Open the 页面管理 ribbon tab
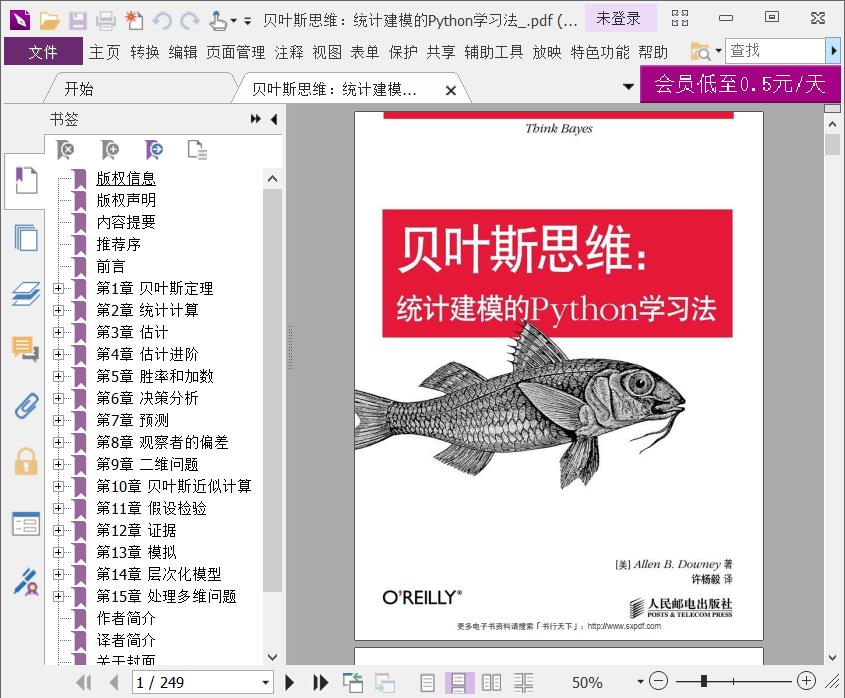Viewport: 845px width, 698px height. pyautogui.click(x=236, y=52)
